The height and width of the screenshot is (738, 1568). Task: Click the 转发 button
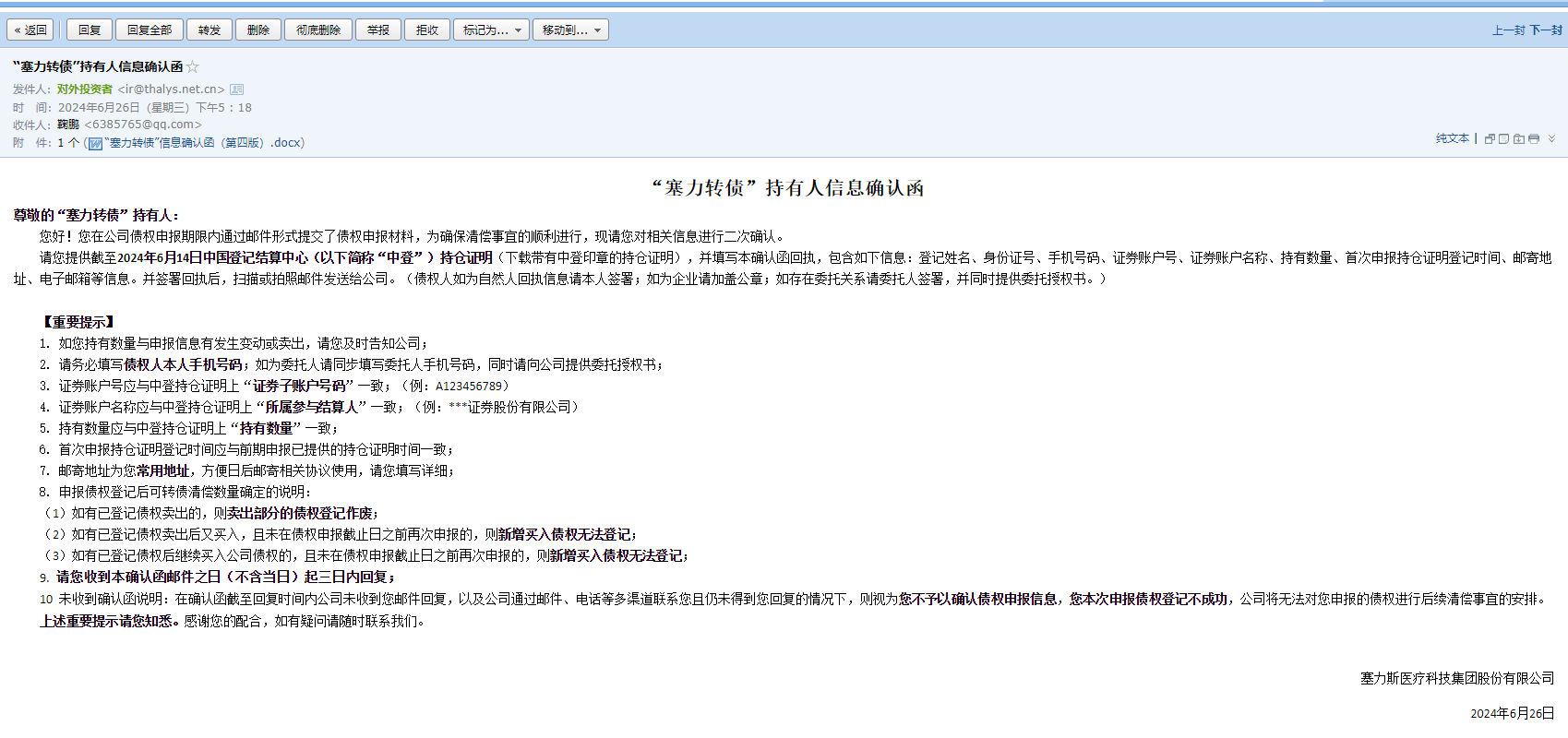(209, 30)
